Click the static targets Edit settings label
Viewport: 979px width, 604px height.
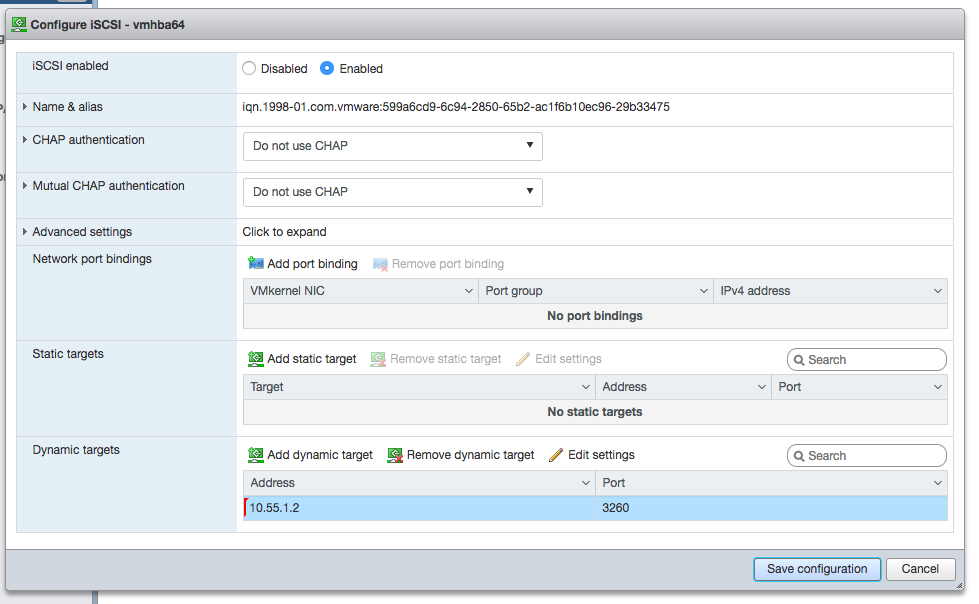(x=568, y=359)
